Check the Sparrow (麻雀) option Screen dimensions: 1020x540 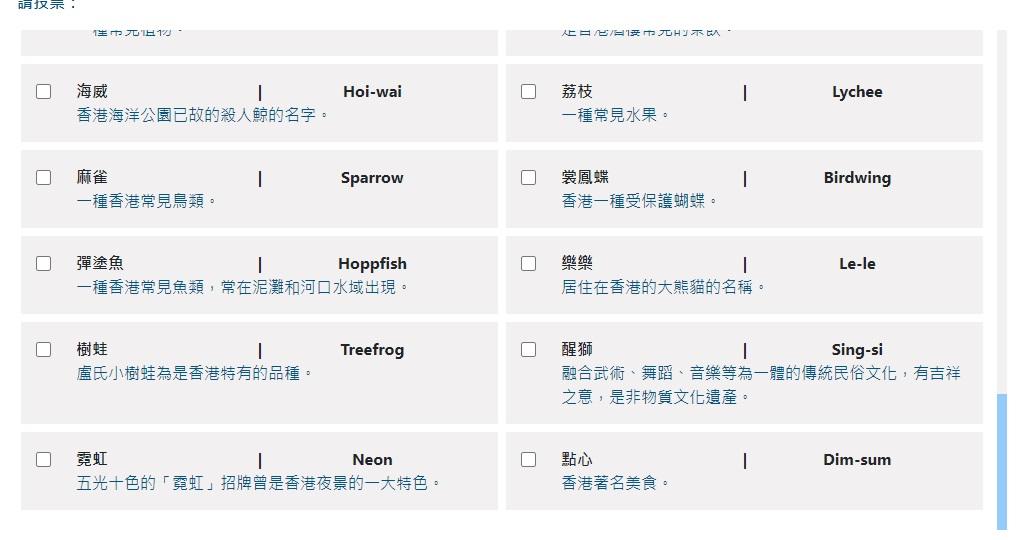tap(44, 178)
